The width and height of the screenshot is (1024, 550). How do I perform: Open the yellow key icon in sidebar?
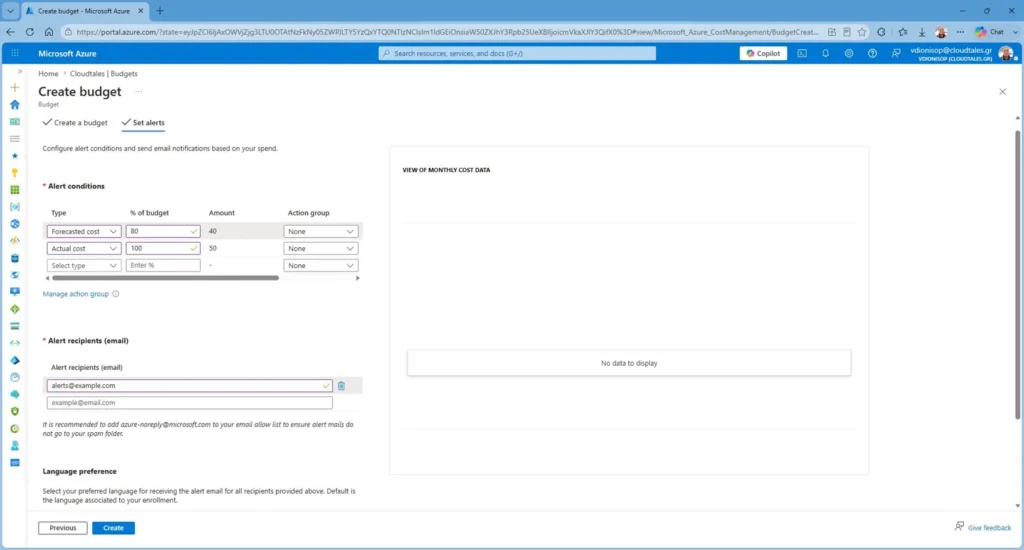(x=14, y=172)
